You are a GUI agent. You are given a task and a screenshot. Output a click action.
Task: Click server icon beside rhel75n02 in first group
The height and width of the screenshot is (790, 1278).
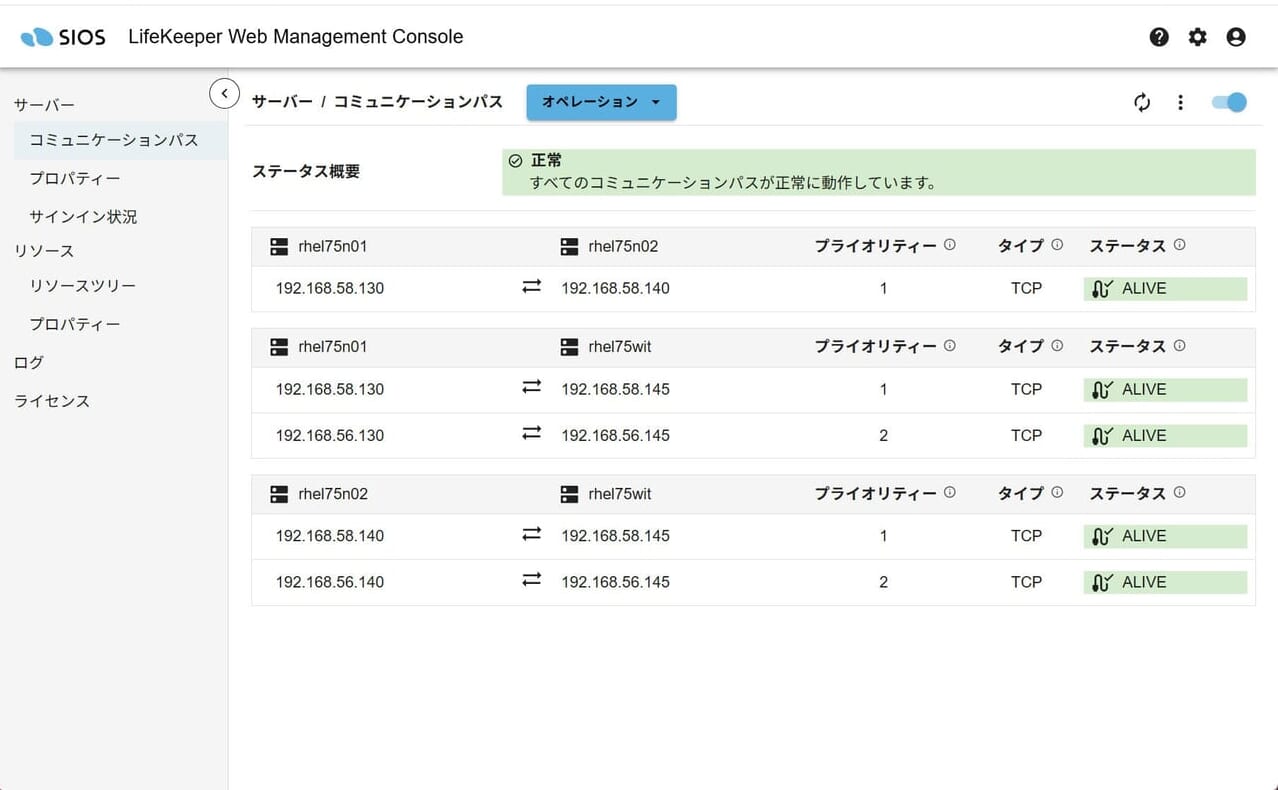tap(569, 246)
